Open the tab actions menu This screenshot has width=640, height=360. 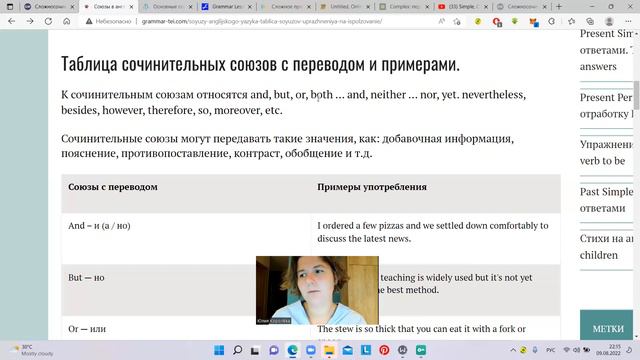click(10, 7)
